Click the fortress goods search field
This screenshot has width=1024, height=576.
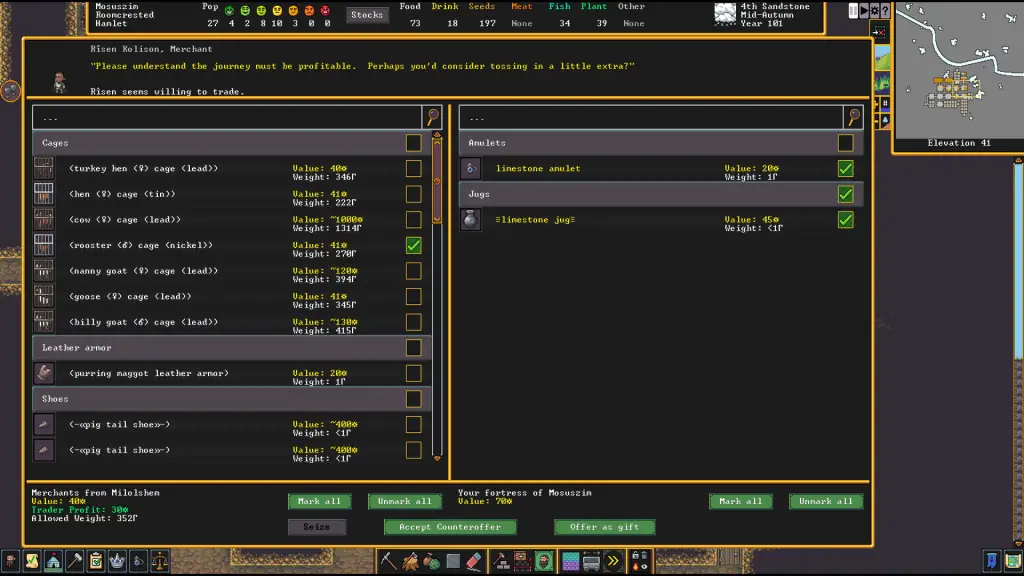[x=651, y=117]
